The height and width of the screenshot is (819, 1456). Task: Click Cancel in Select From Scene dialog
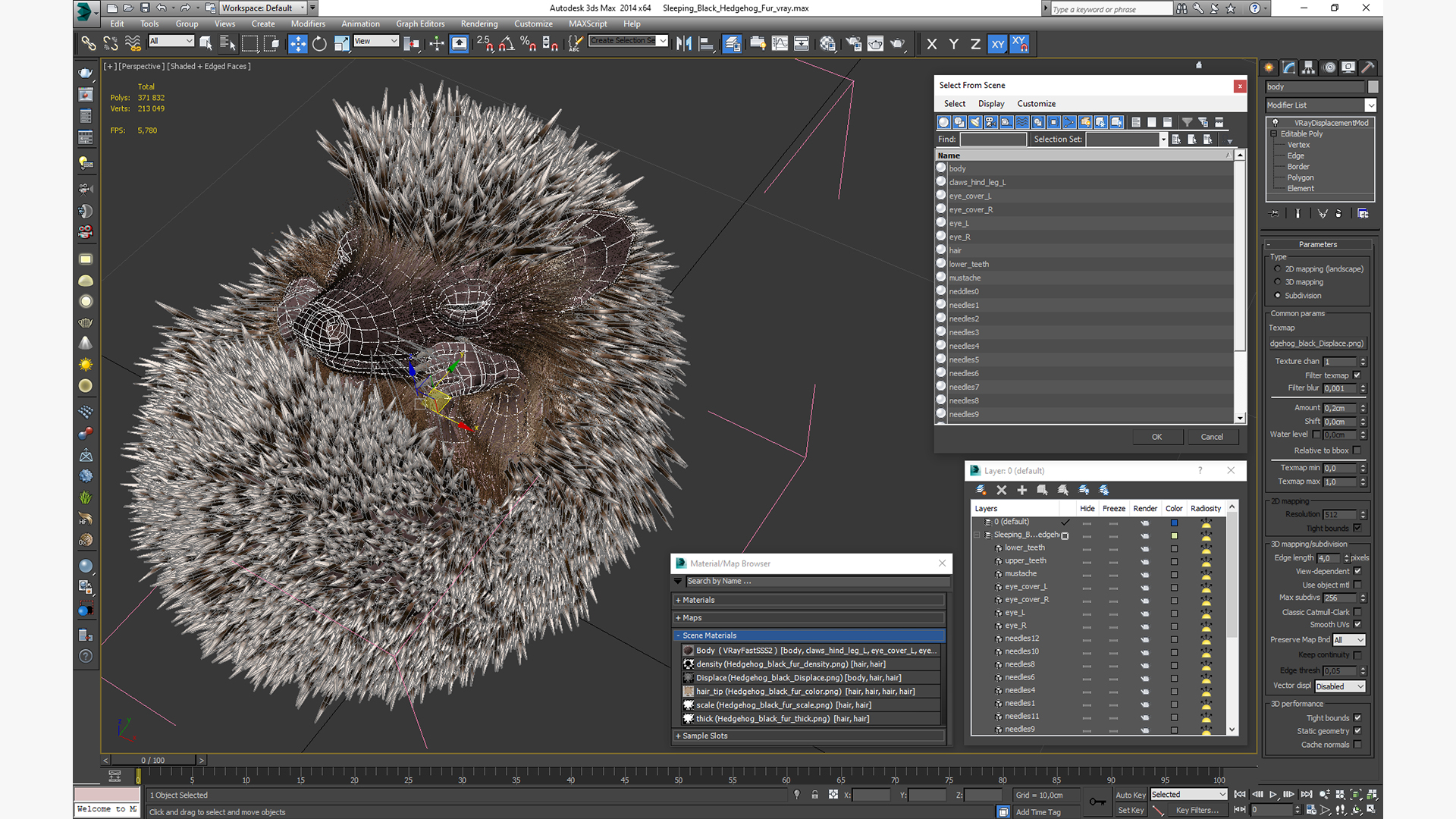pos(1212,437)
